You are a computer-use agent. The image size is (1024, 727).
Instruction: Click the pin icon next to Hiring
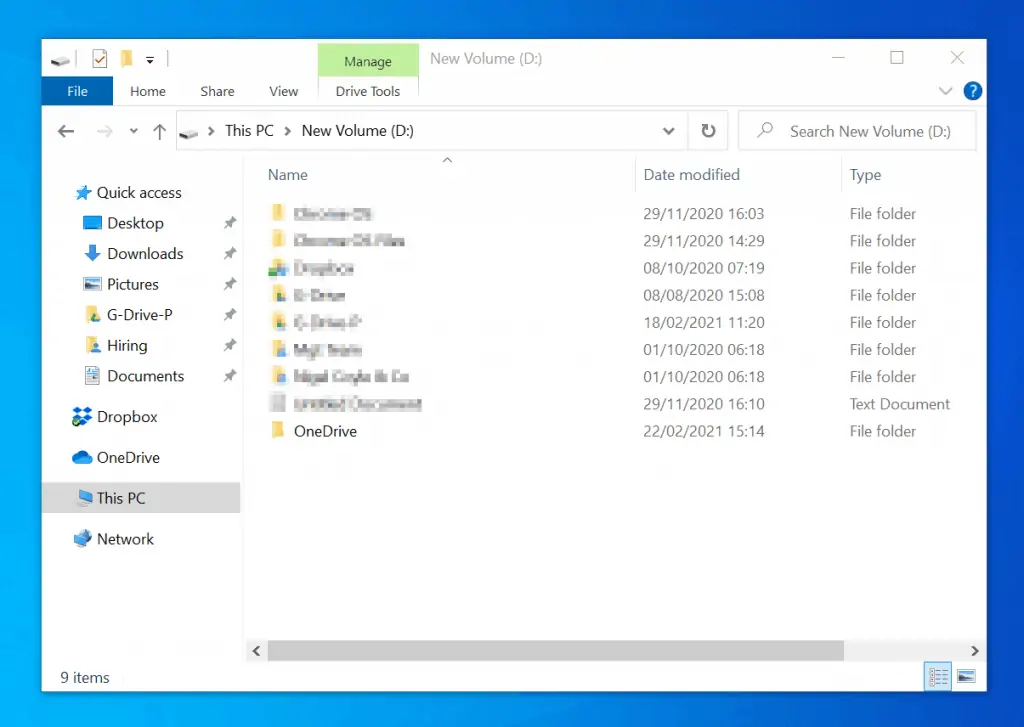pyautogui.click(x=229, y=345)
